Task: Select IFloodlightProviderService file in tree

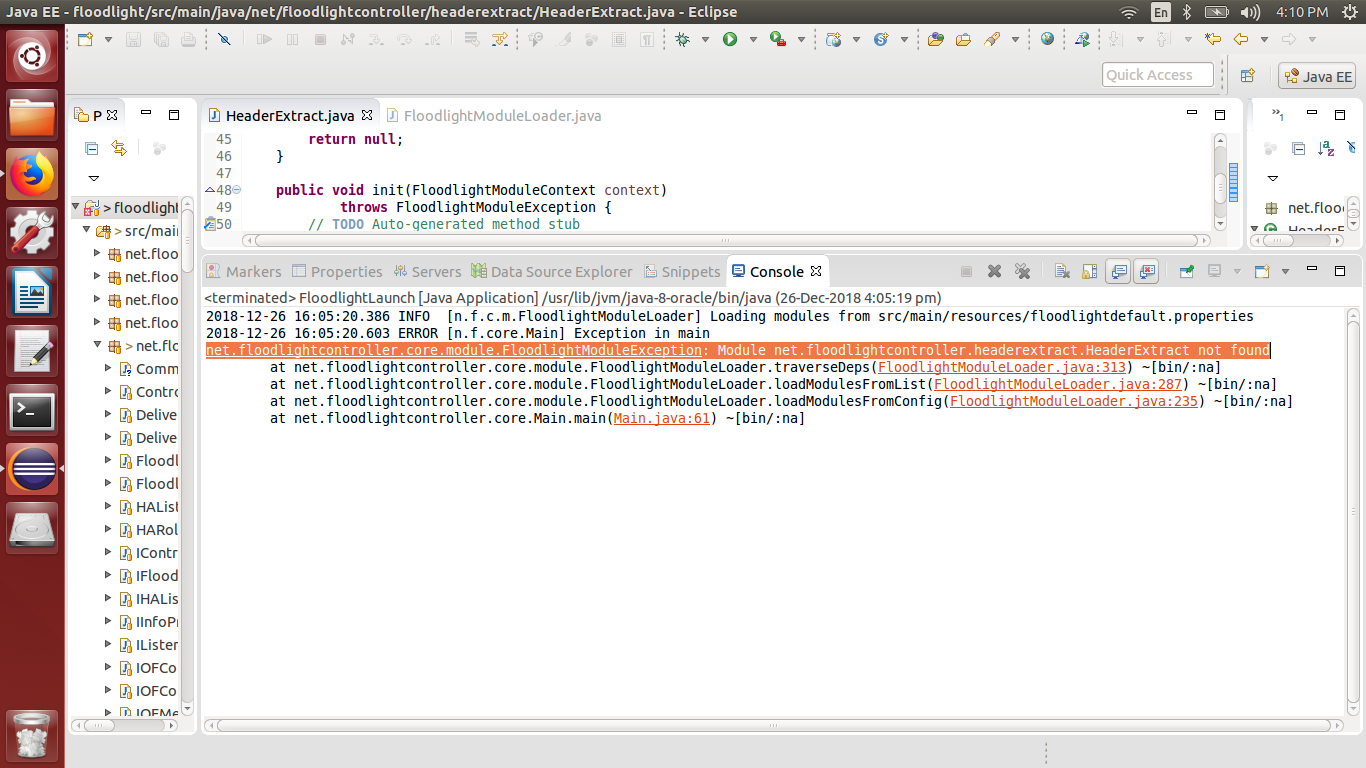Action: pyautogui.click(x=148, y=575)
